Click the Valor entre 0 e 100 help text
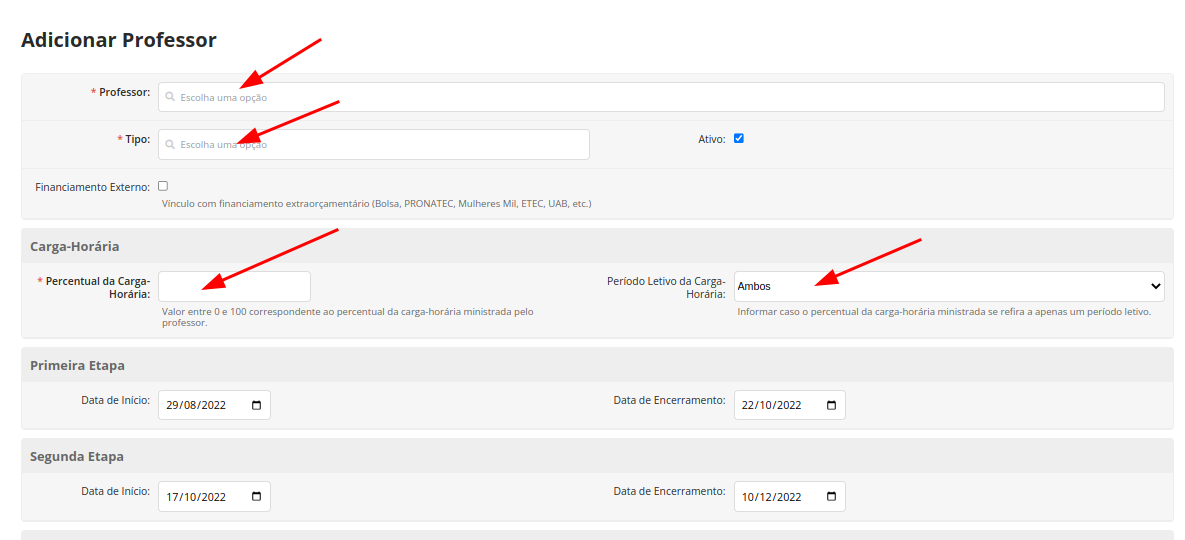This screenshot has width=1185, height=540. 348,317
